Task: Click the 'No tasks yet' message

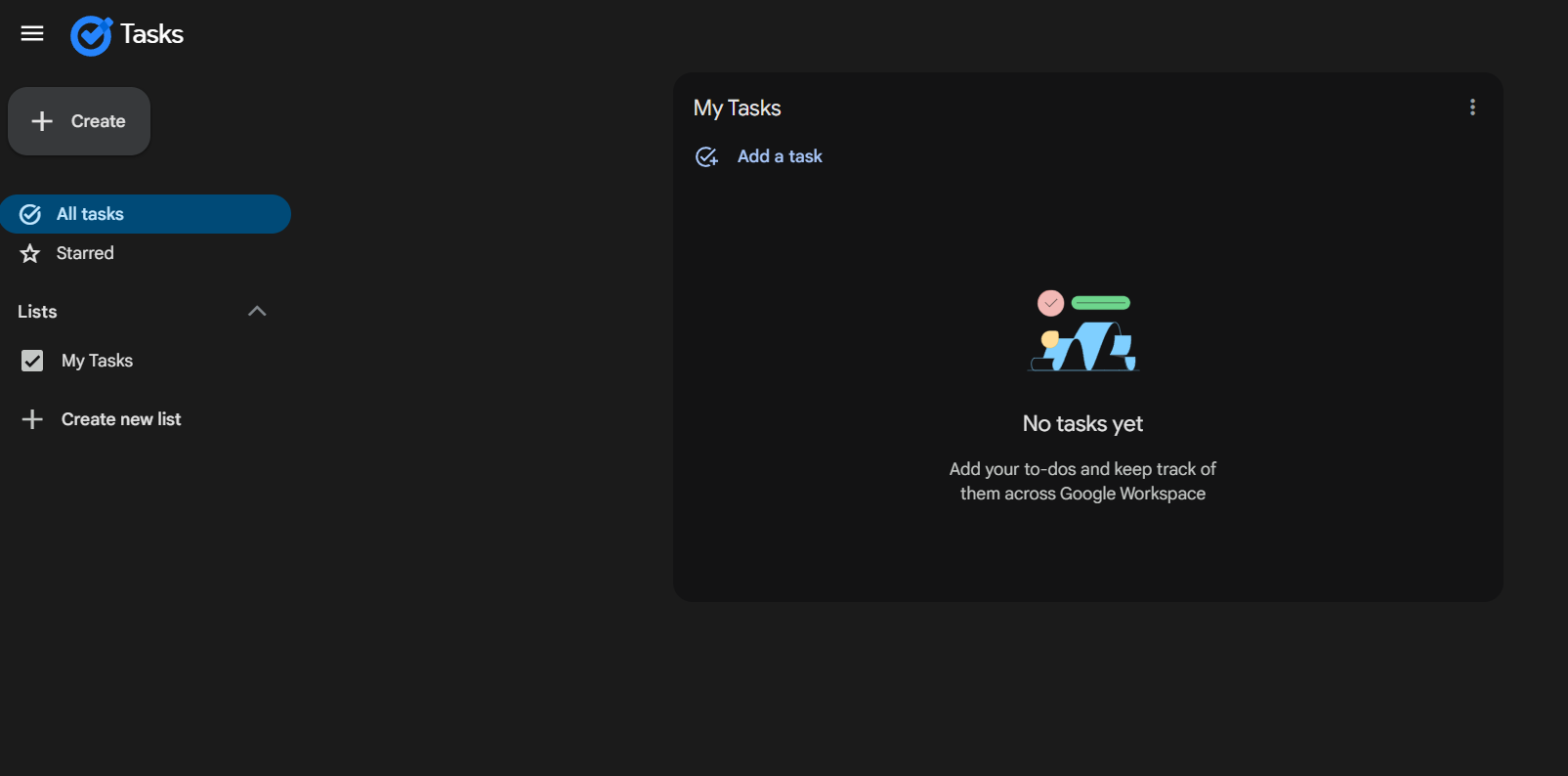Action: click(x=1082, y=423)
